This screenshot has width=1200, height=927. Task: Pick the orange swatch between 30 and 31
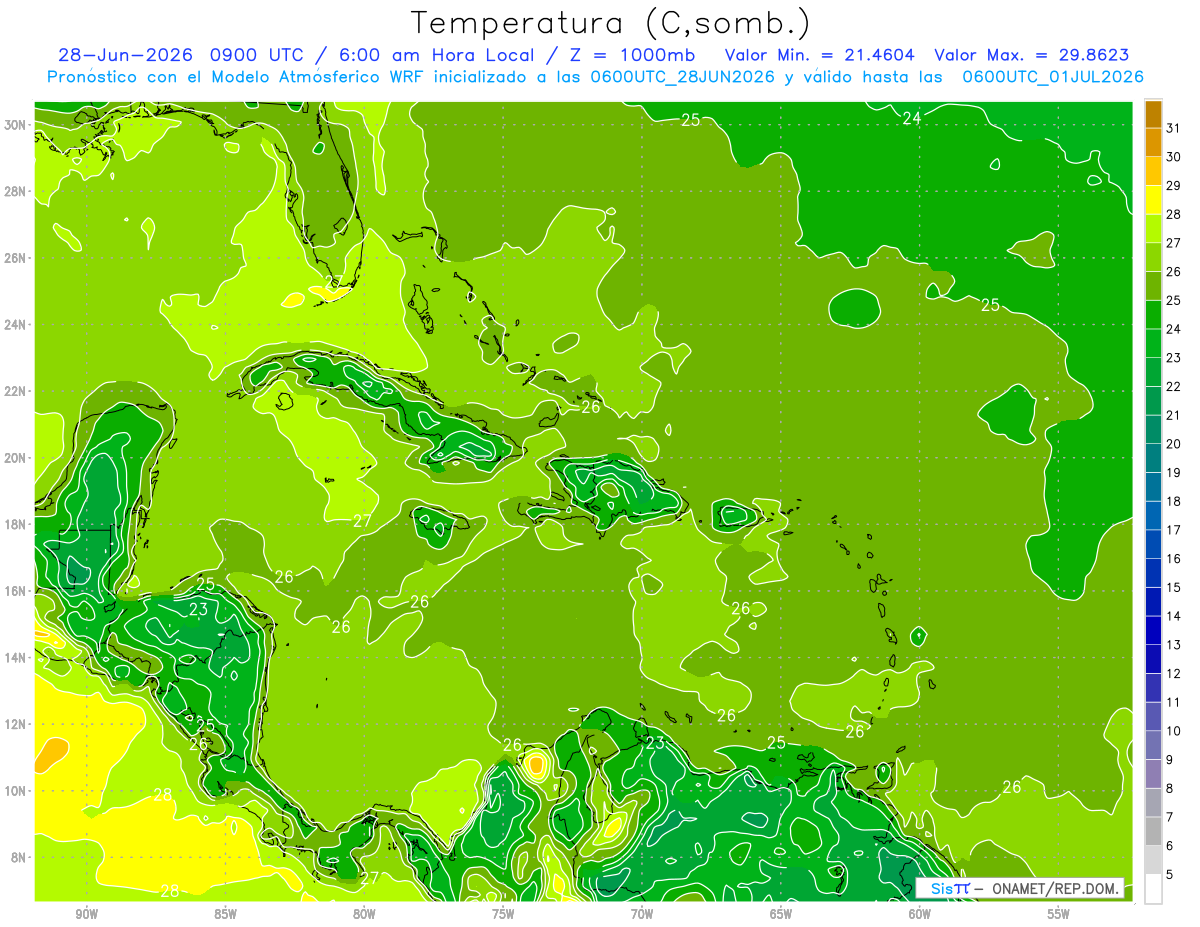[x=1152, y=143]
